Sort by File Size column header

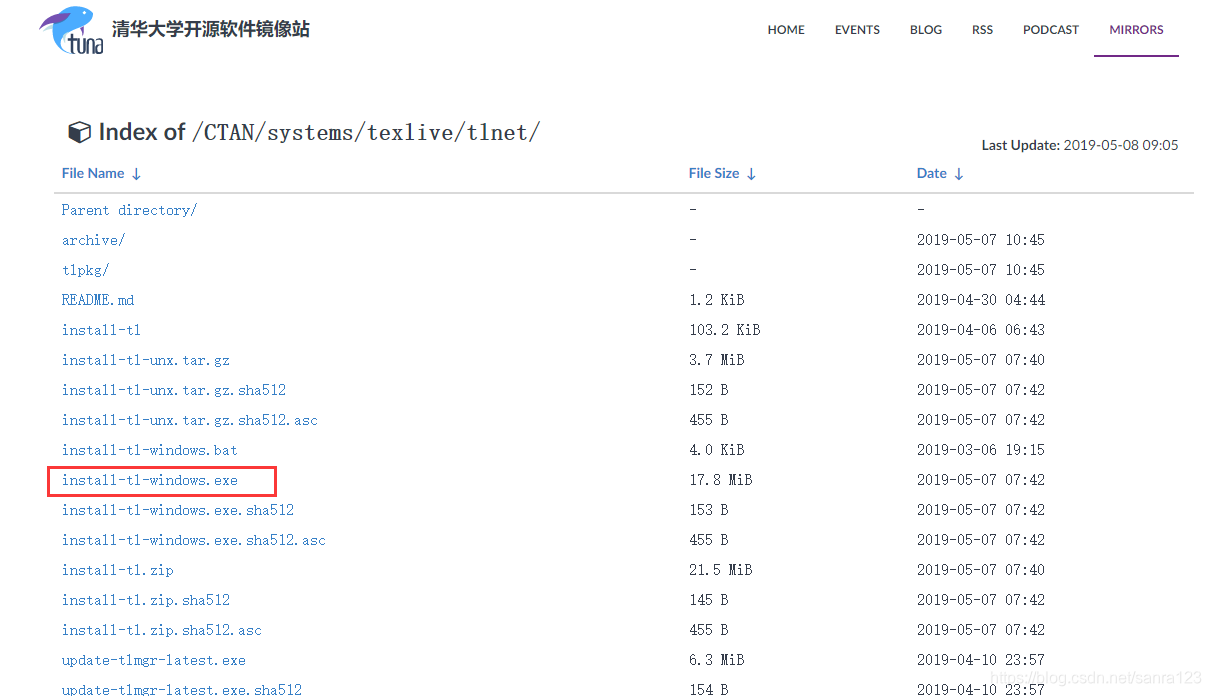722,173
